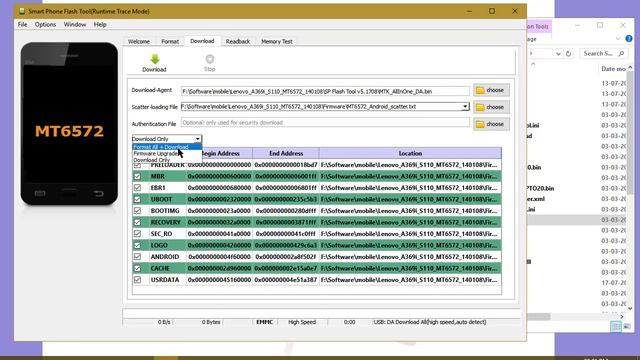Click the Authentication File input field
Screen dimensions: 640x360
pyautogui.click(x=325, y=122)
